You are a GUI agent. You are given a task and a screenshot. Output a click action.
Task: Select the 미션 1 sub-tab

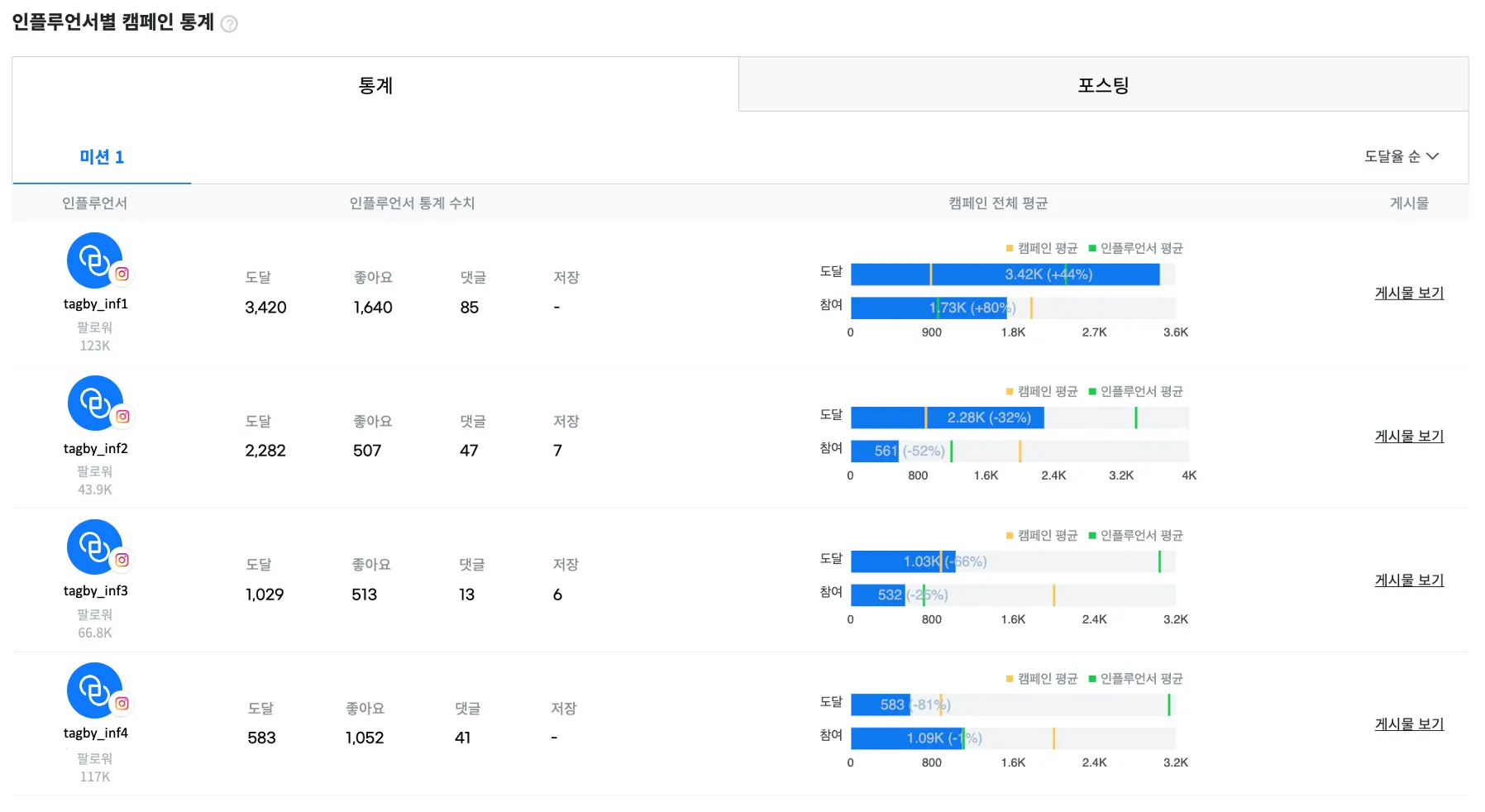102,157
